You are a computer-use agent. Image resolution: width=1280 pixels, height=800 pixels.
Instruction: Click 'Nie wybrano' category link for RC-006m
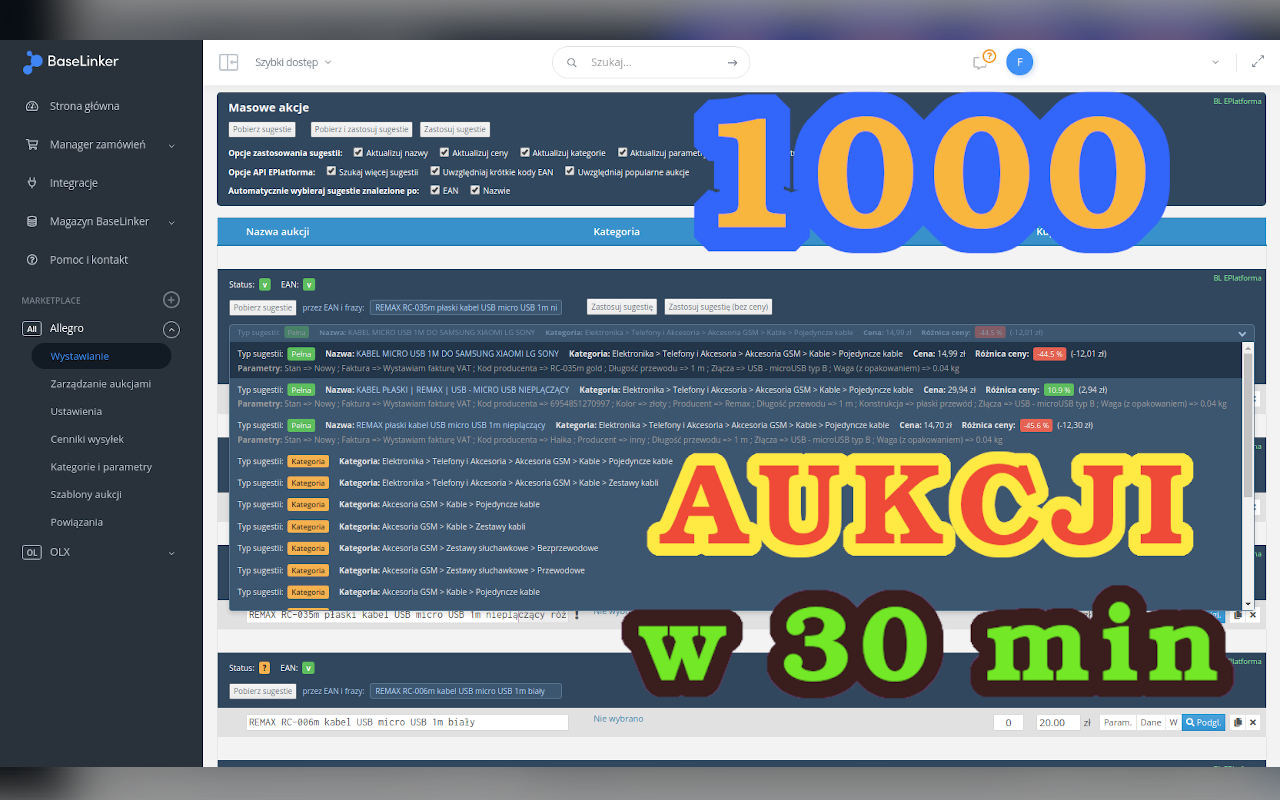618,719
